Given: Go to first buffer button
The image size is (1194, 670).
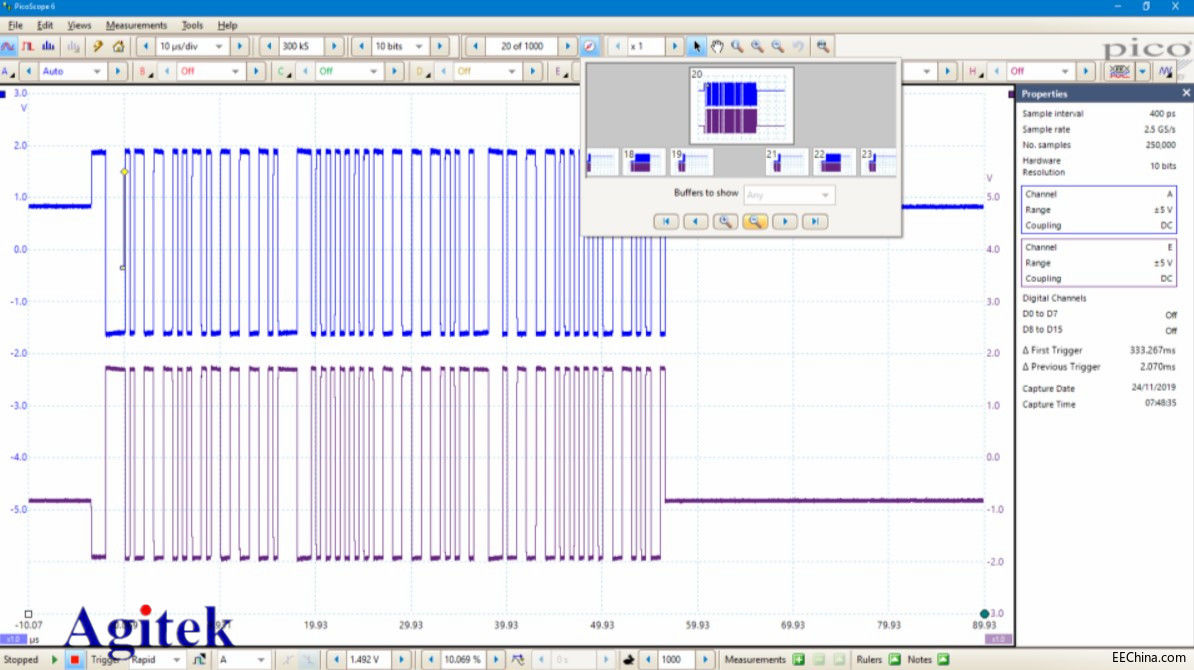Looking at the screenshot, I should click(666, 222).
